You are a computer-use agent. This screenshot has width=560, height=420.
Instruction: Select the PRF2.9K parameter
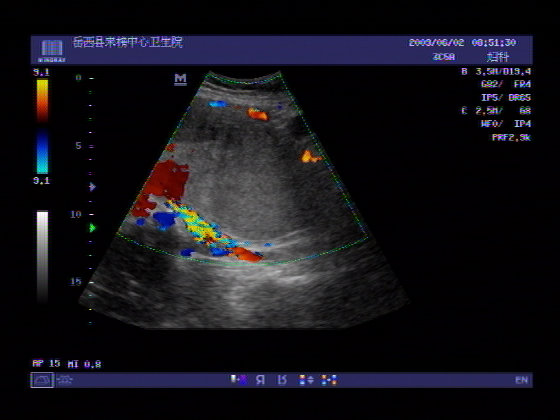(x=511, y=138)
